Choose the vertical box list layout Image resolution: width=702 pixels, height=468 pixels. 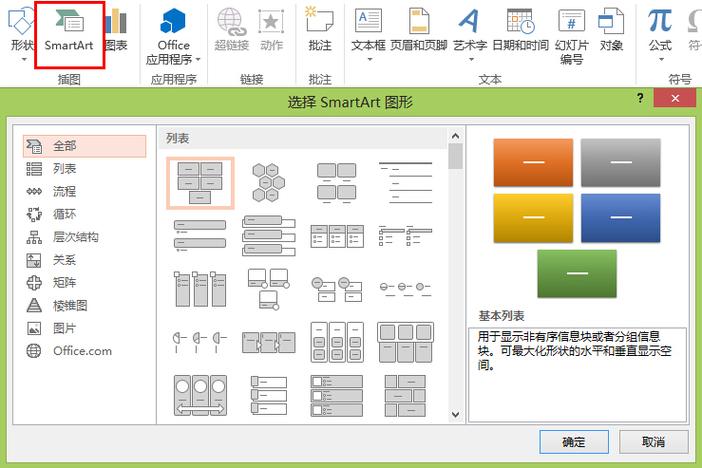pos(269,235)
